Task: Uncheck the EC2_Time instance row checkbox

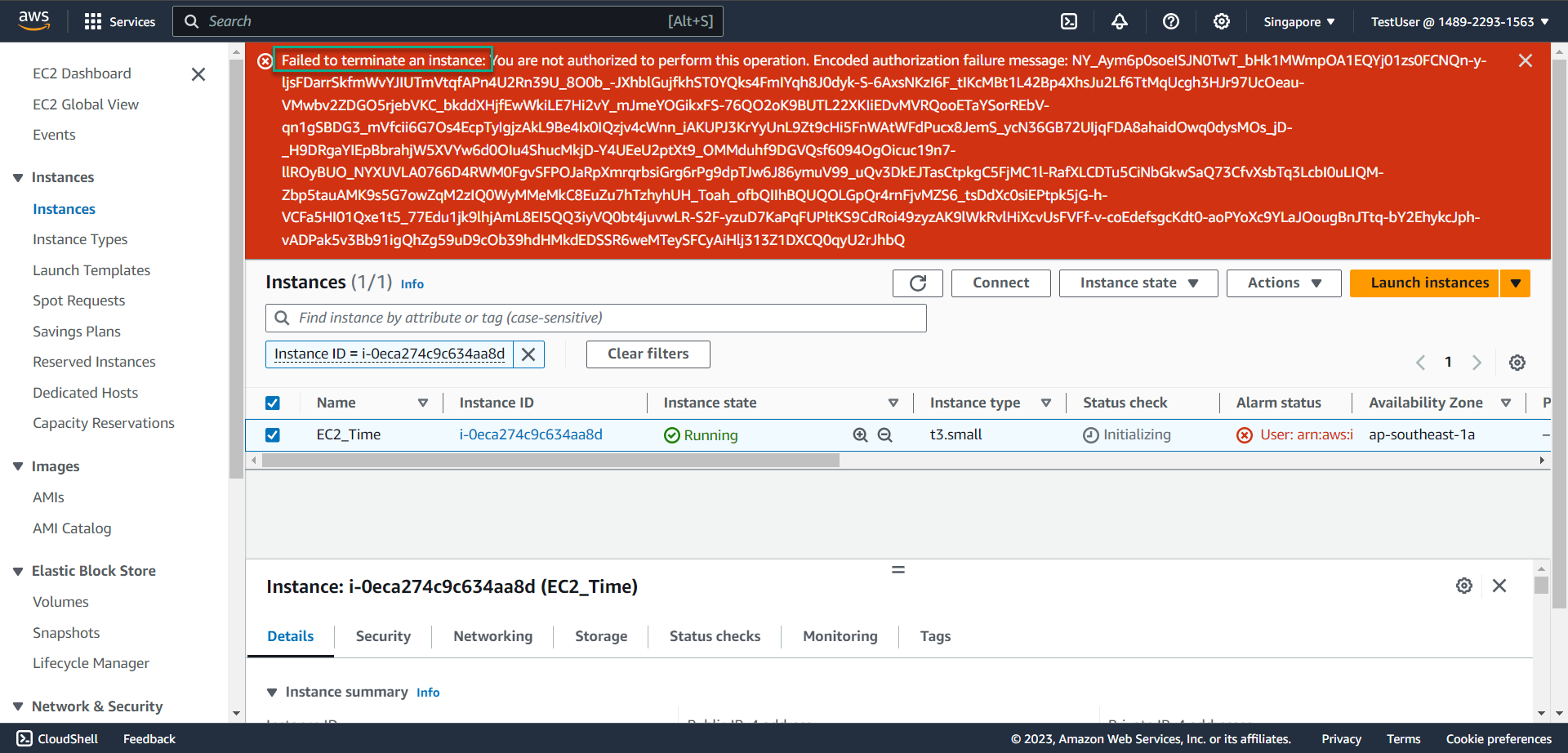Action: pos(273,435)
